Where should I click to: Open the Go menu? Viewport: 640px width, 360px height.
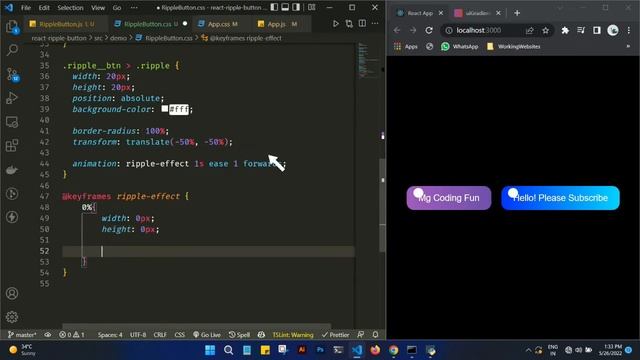tap(117, 8)
